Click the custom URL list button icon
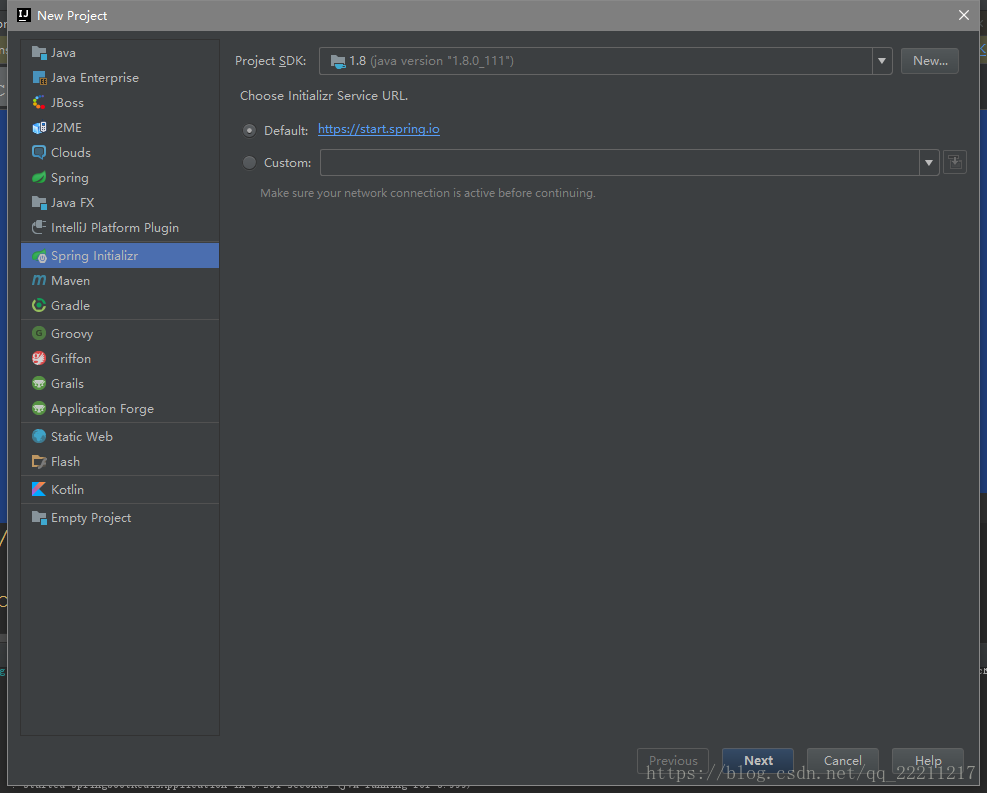This screenshot has width=987, height=793. tap(954, 162)
